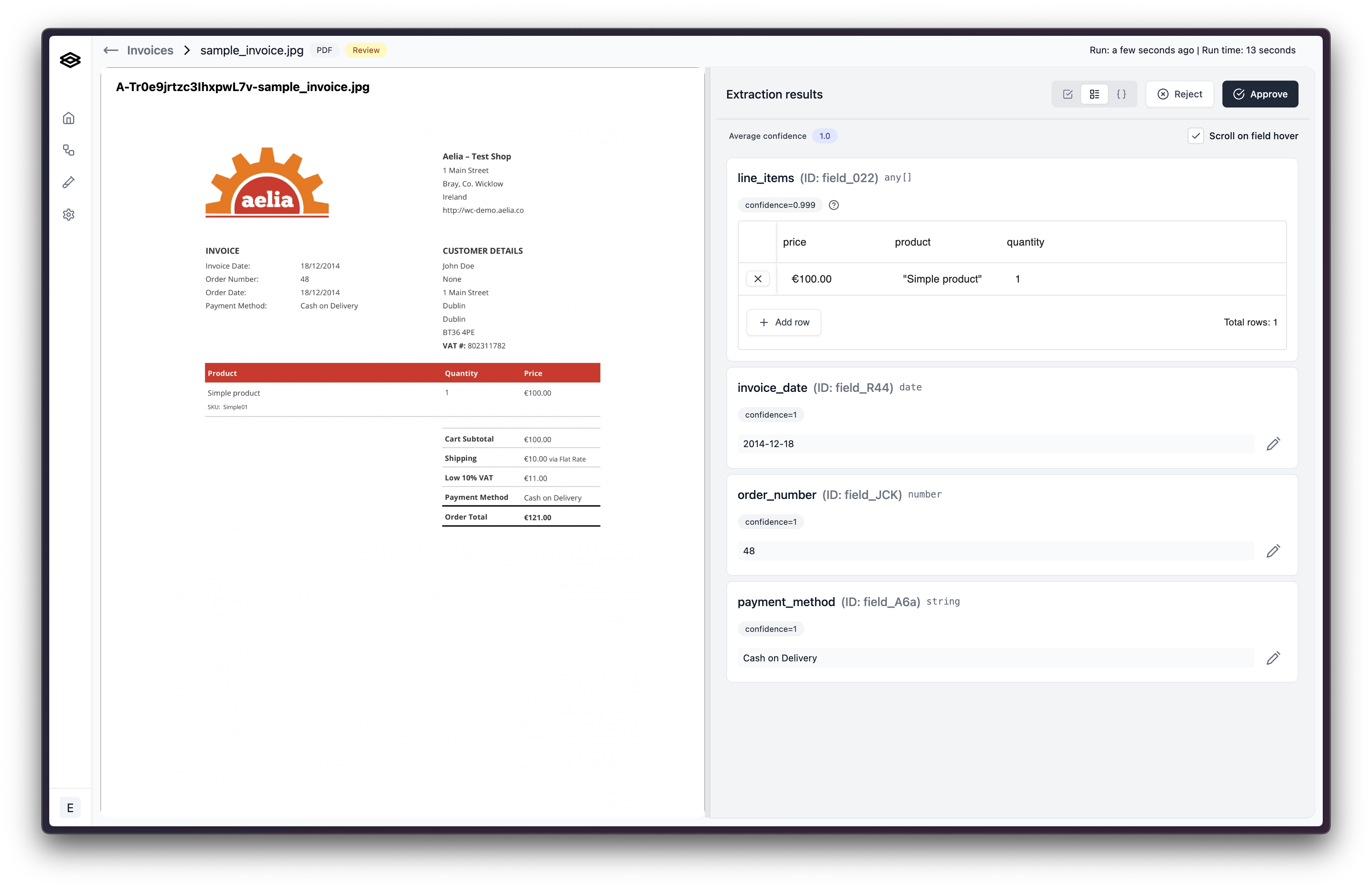The width and height of the screenshot is (1372, 889).
Task: Reject the extraction results
Action: pos(1180,94)
